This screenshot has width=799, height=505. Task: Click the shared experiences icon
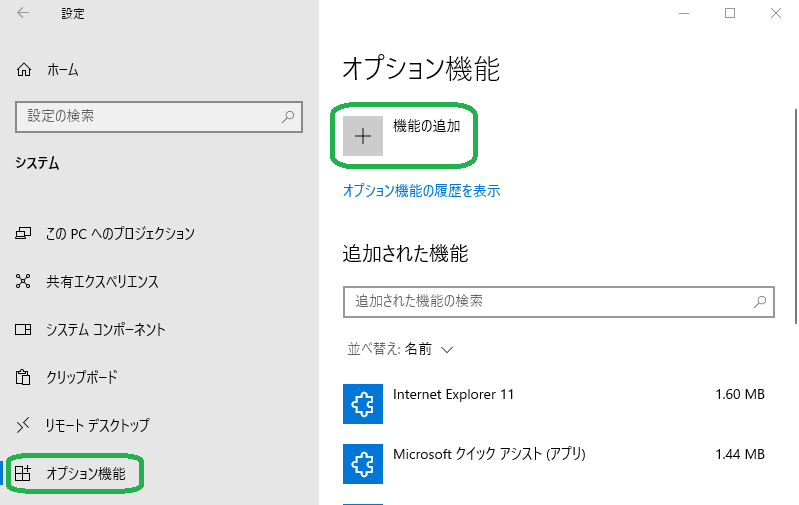click(x=23, y=281)
